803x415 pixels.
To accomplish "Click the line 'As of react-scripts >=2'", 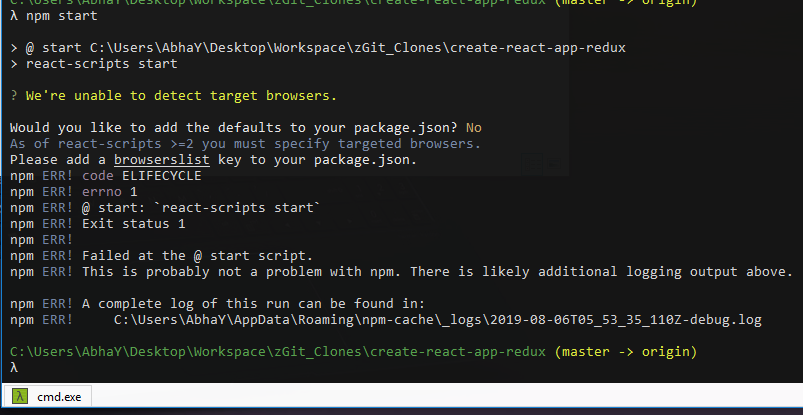I will (245, 143).
